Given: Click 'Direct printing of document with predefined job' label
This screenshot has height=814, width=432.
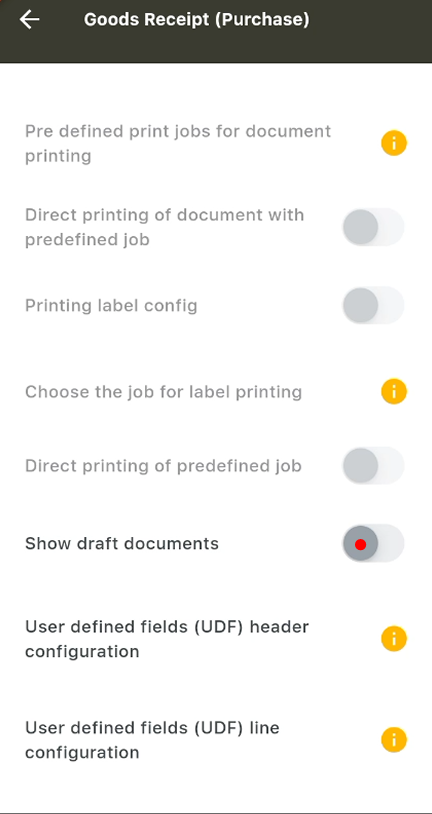Looking at the screenshot, I should tap(165, 227).
